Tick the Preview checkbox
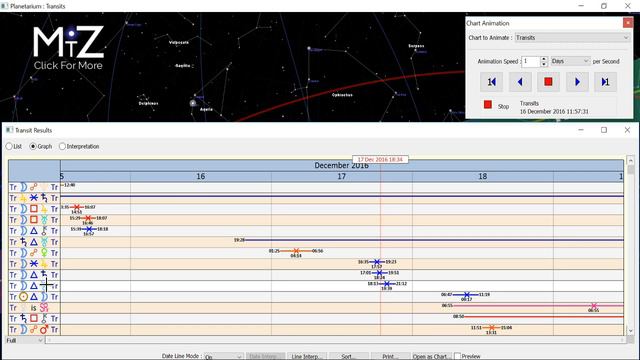This screenshot has height=360, width=640. click(458, 356)
